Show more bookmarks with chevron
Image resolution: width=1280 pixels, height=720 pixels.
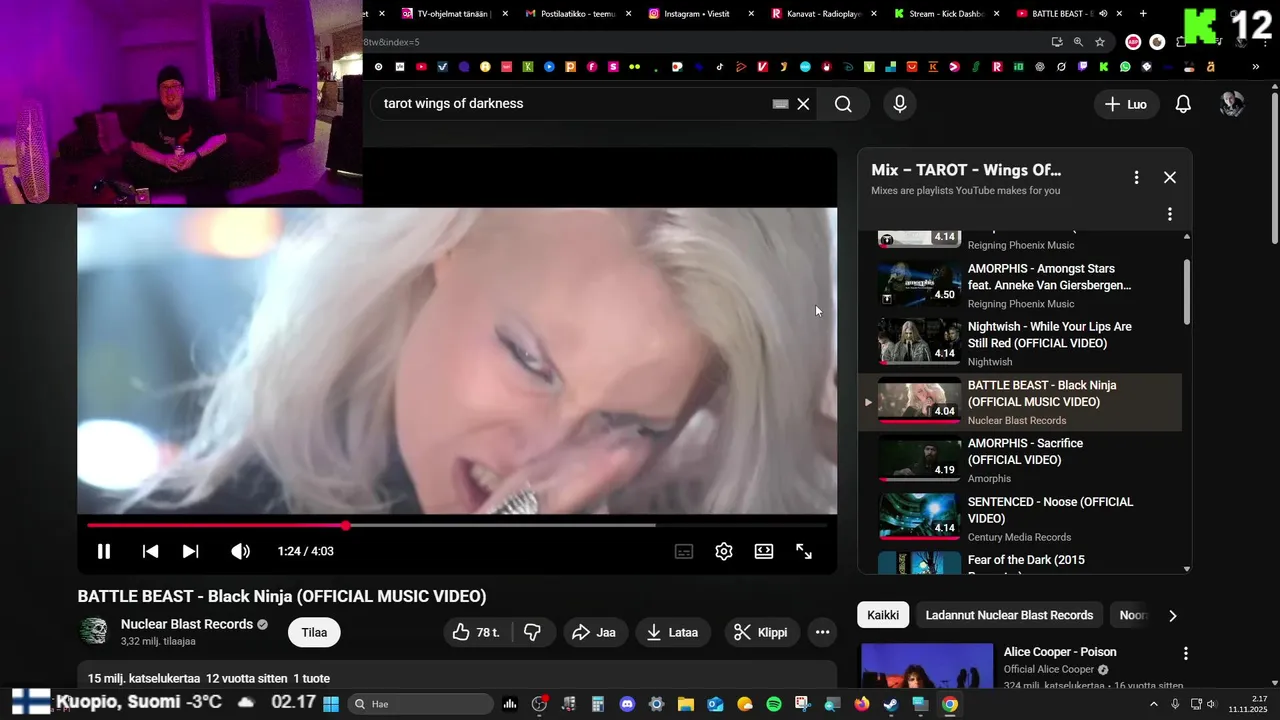coord(1256,67)
